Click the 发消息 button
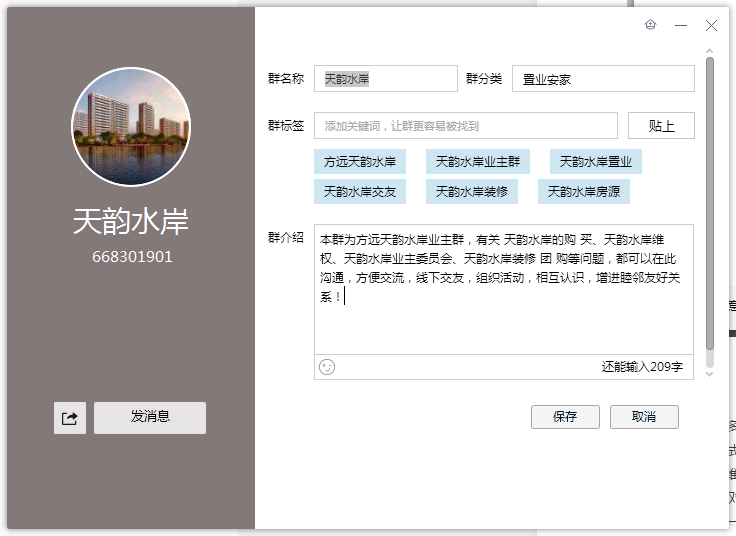The image size is (736, 536). (150, 418)
